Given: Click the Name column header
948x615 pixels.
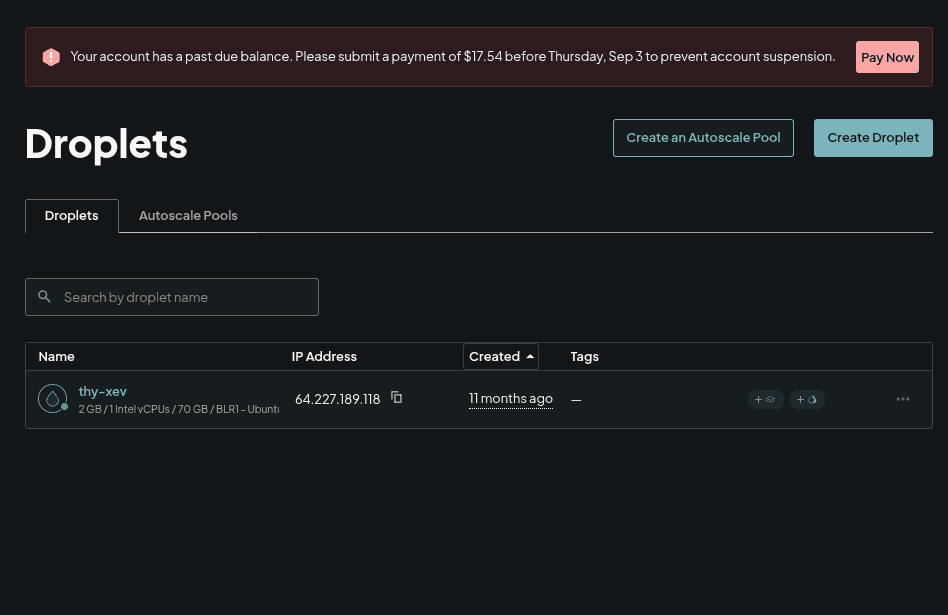Looking at the screenshot, I should 56,357.
